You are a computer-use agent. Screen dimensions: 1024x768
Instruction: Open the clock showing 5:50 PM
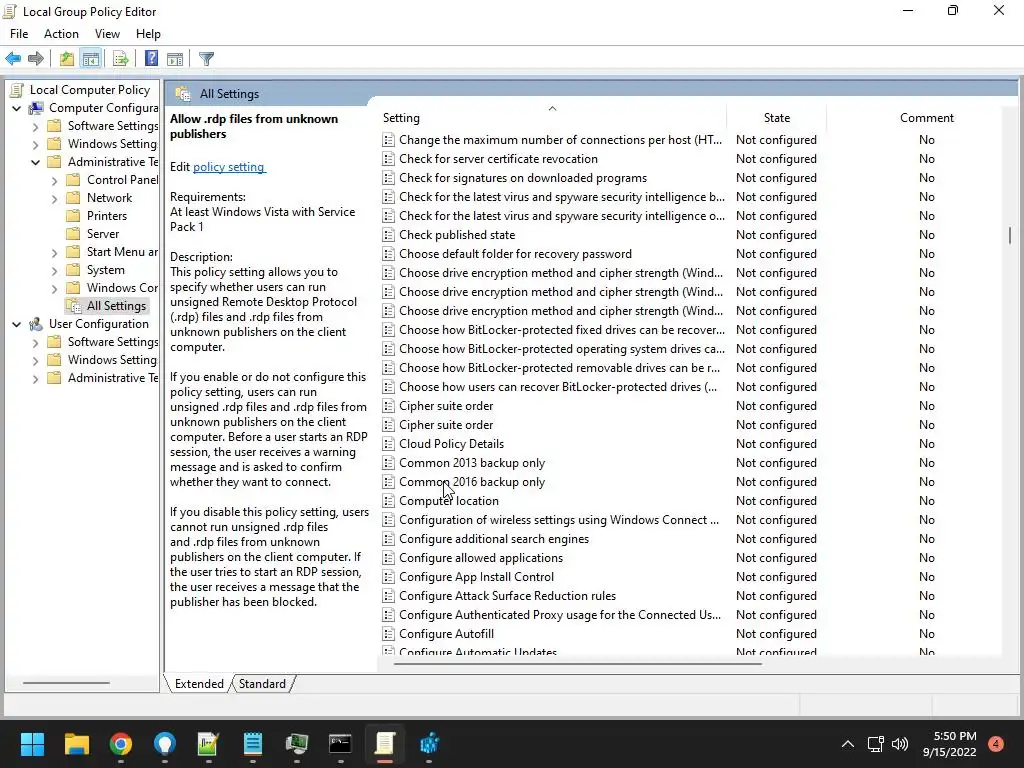coord(950,744)
